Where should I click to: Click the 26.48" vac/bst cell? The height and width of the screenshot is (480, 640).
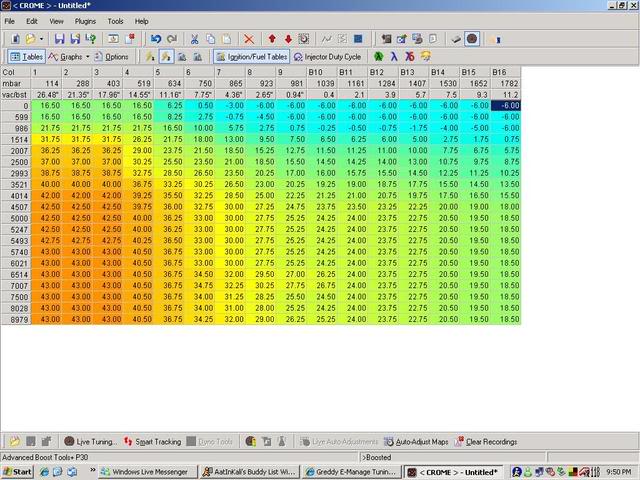click(46, 95)
